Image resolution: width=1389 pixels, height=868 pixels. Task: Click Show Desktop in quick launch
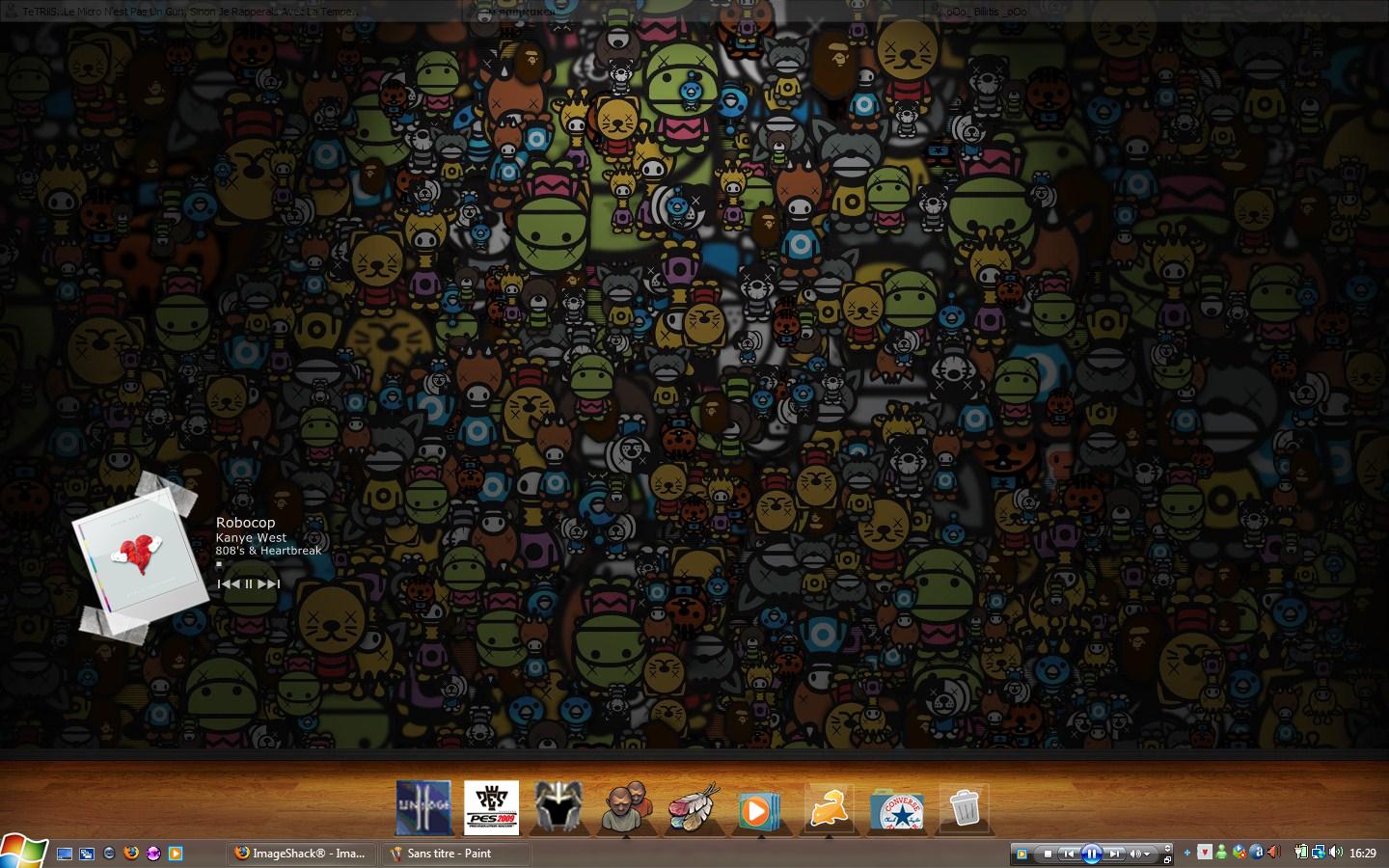pyautogui.click(x=65, y=854)
